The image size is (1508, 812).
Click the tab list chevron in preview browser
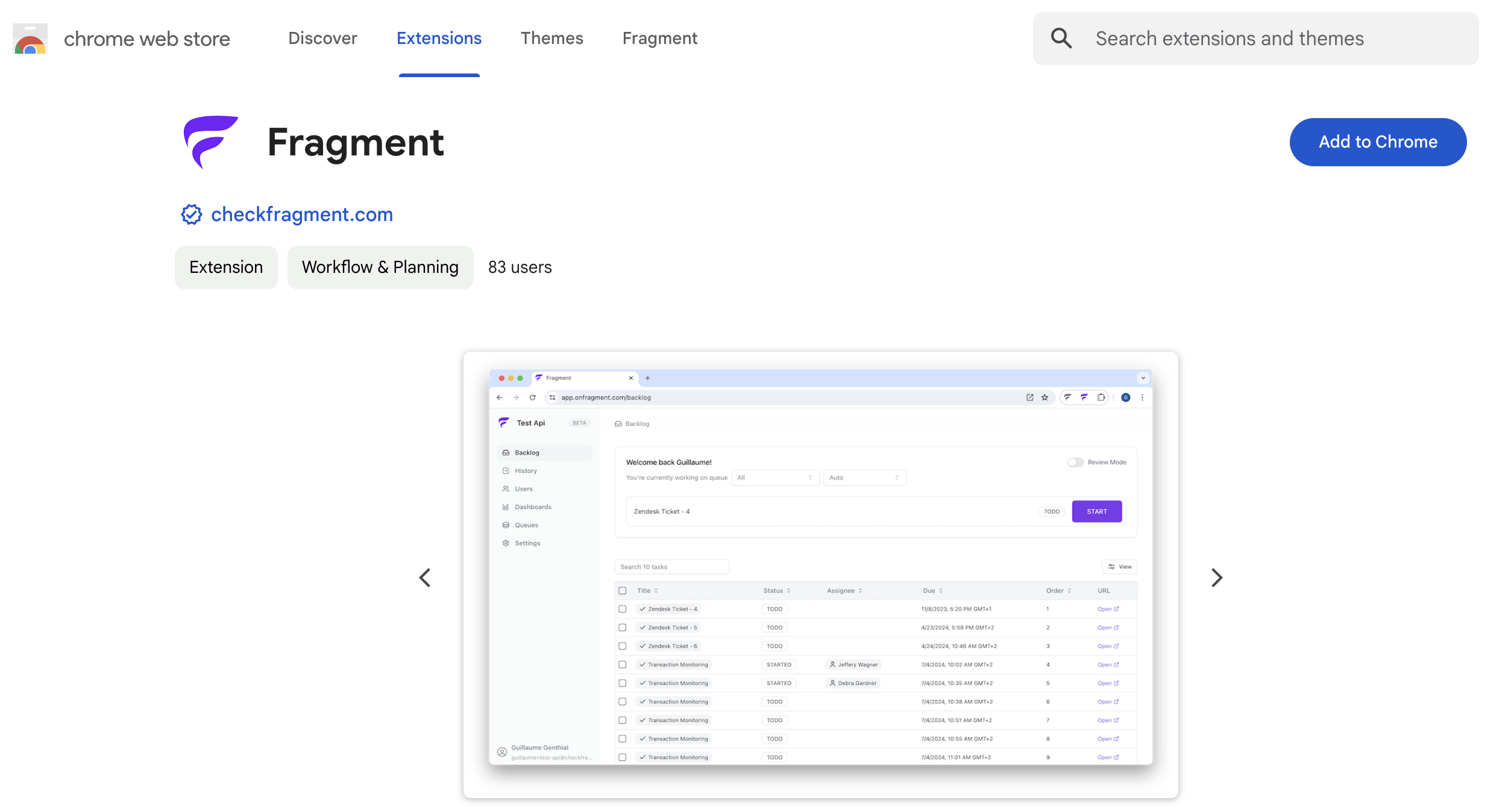pyautogui.click(x=1143, y=378)
